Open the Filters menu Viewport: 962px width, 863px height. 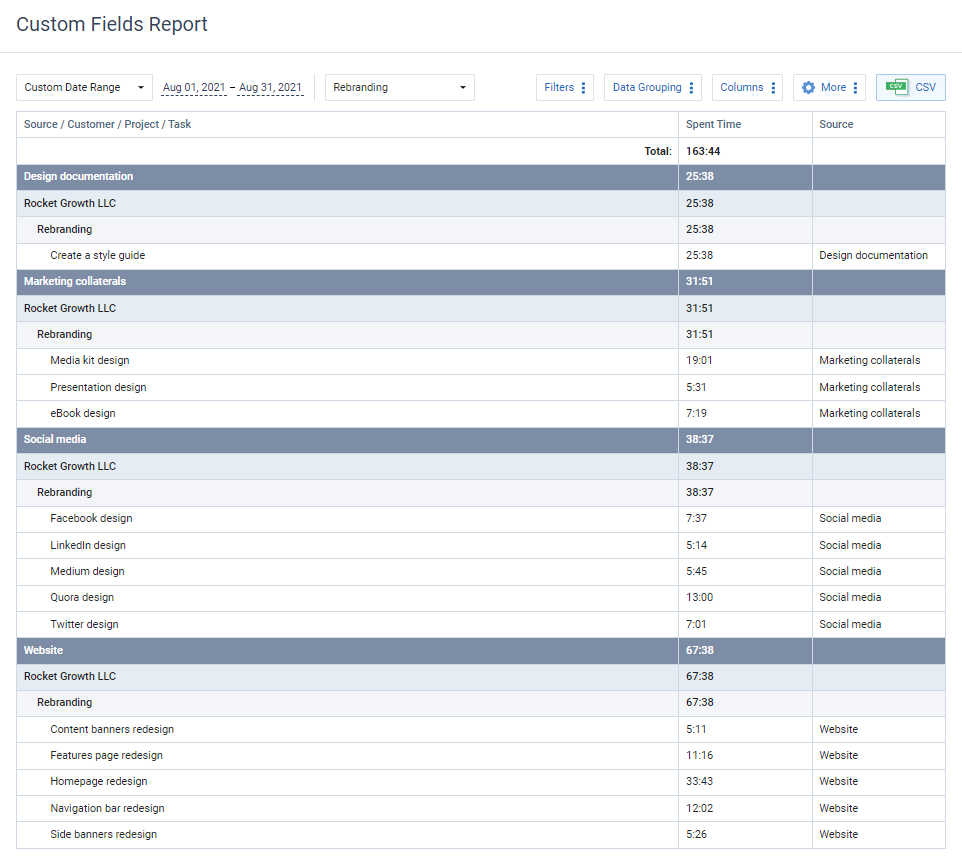click(x=564, y=88)
